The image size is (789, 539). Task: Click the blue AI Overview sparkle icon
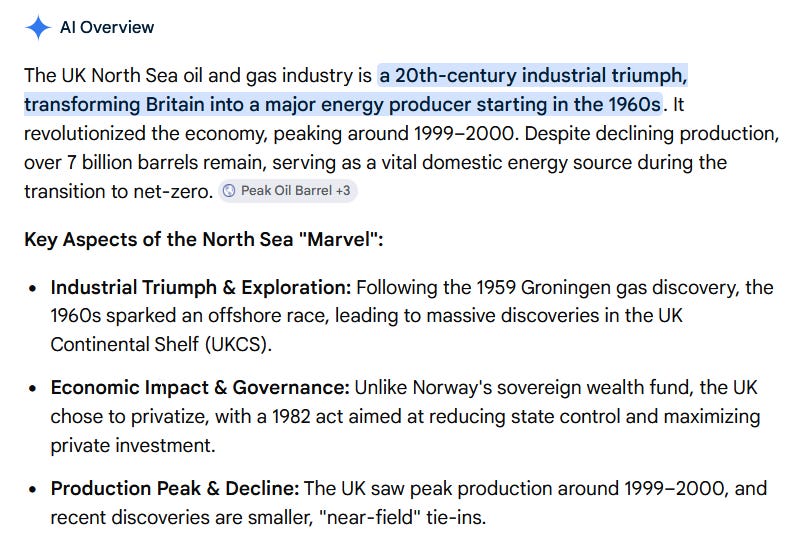tap(38, 27)
